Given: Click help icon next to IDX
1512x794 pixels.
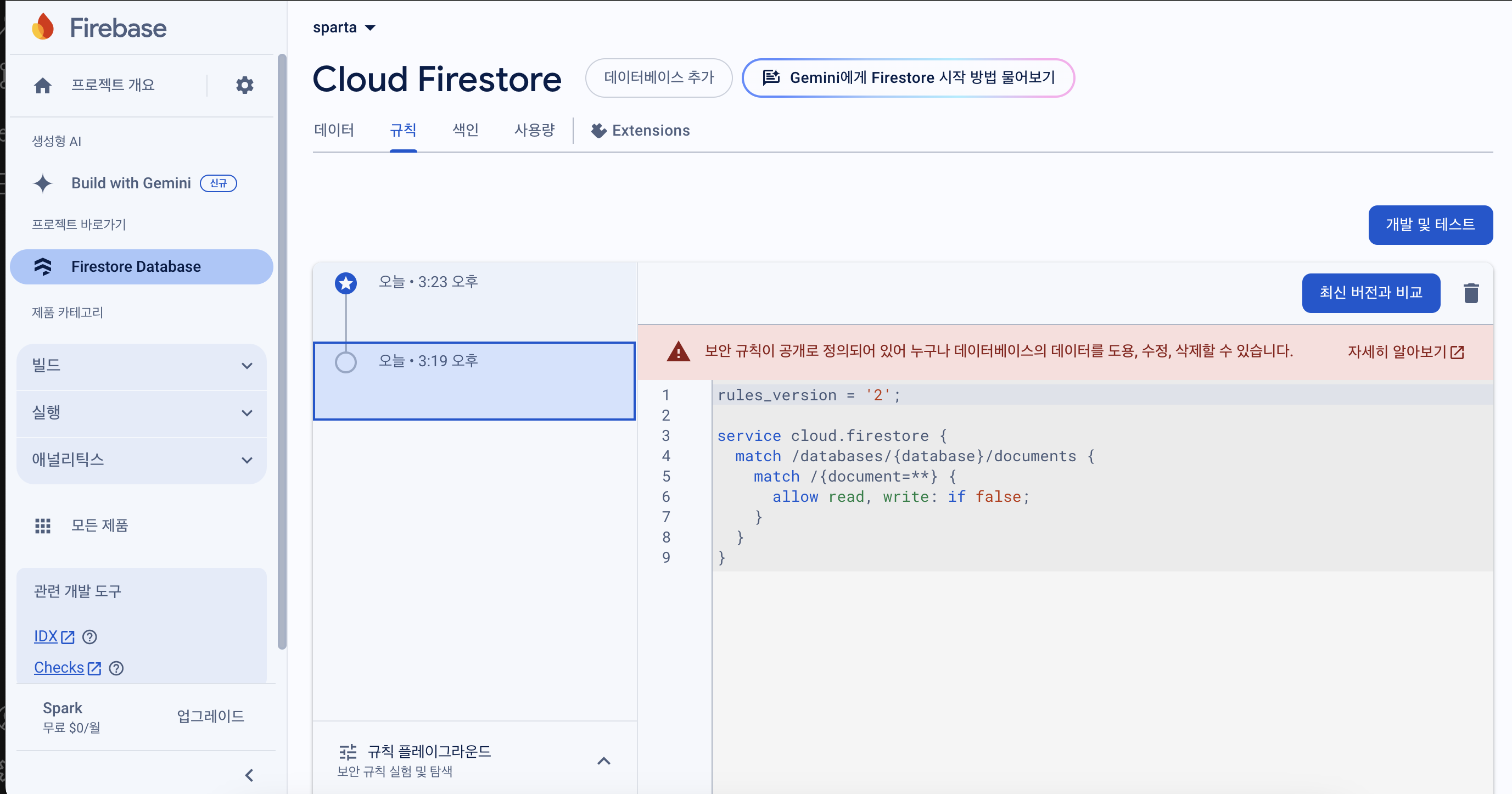Looking at the screenshot, I should coord(90,637).
